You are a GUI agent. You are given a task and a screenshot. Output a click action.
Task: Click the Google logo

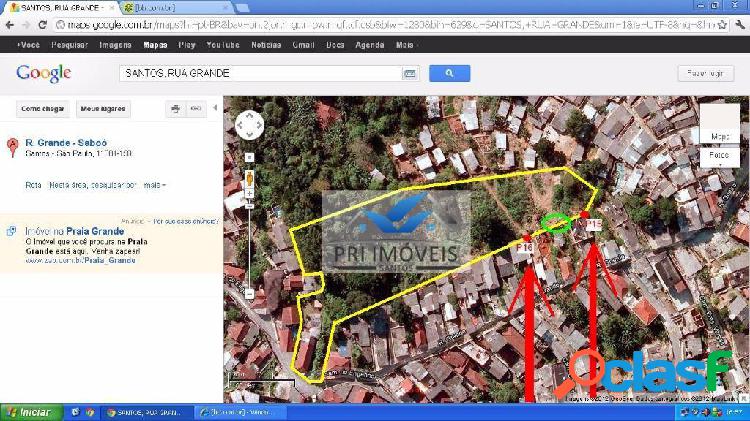tap(44, 74)
